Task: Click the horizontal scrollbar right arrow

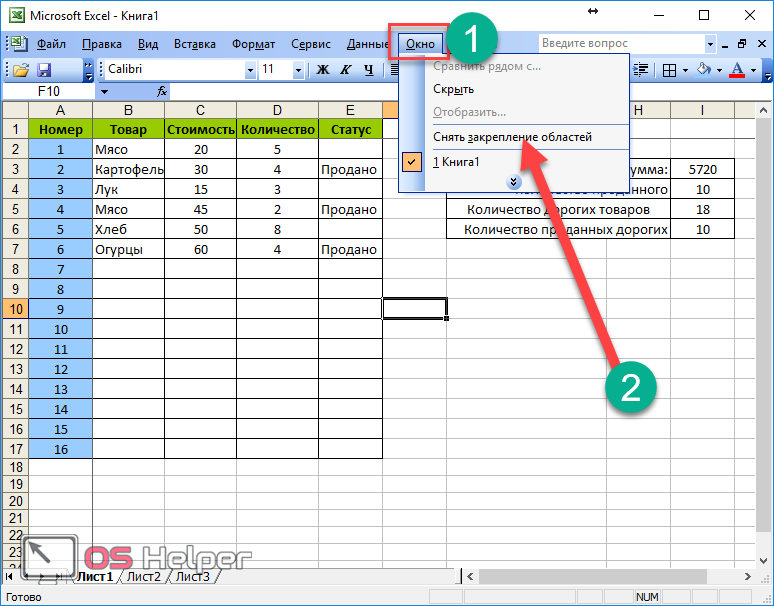Action: (x=747, y=576)
